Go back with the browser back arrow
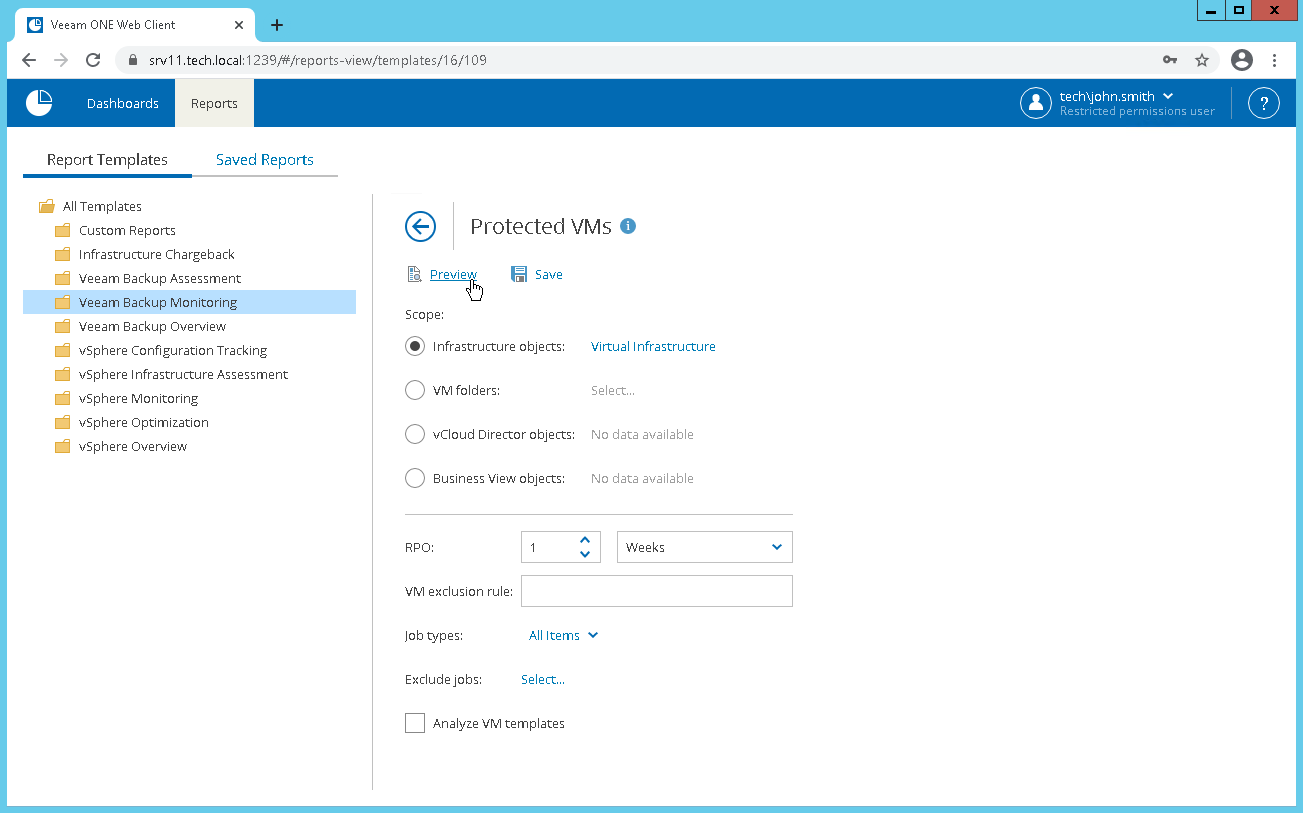The height and width of the screenshot is (813, 1303). [29, 60]
